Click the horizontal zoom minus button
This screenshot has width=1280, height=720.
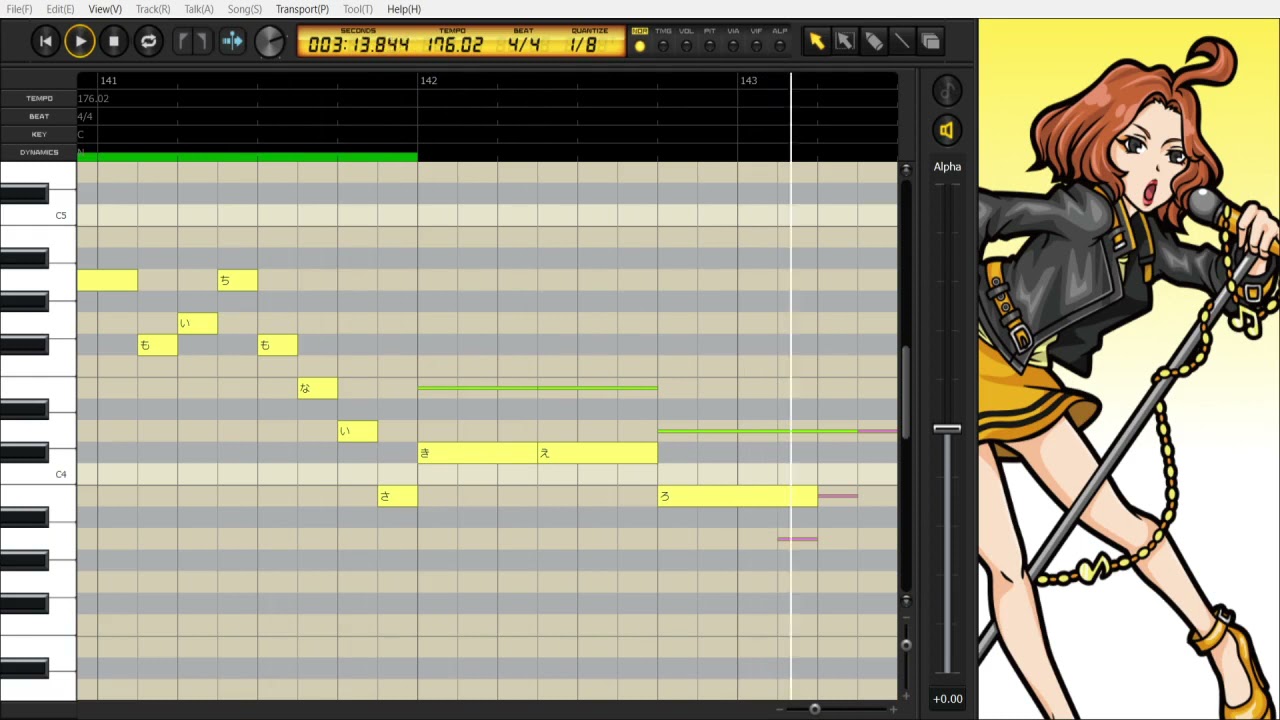[x=781, y=709]
